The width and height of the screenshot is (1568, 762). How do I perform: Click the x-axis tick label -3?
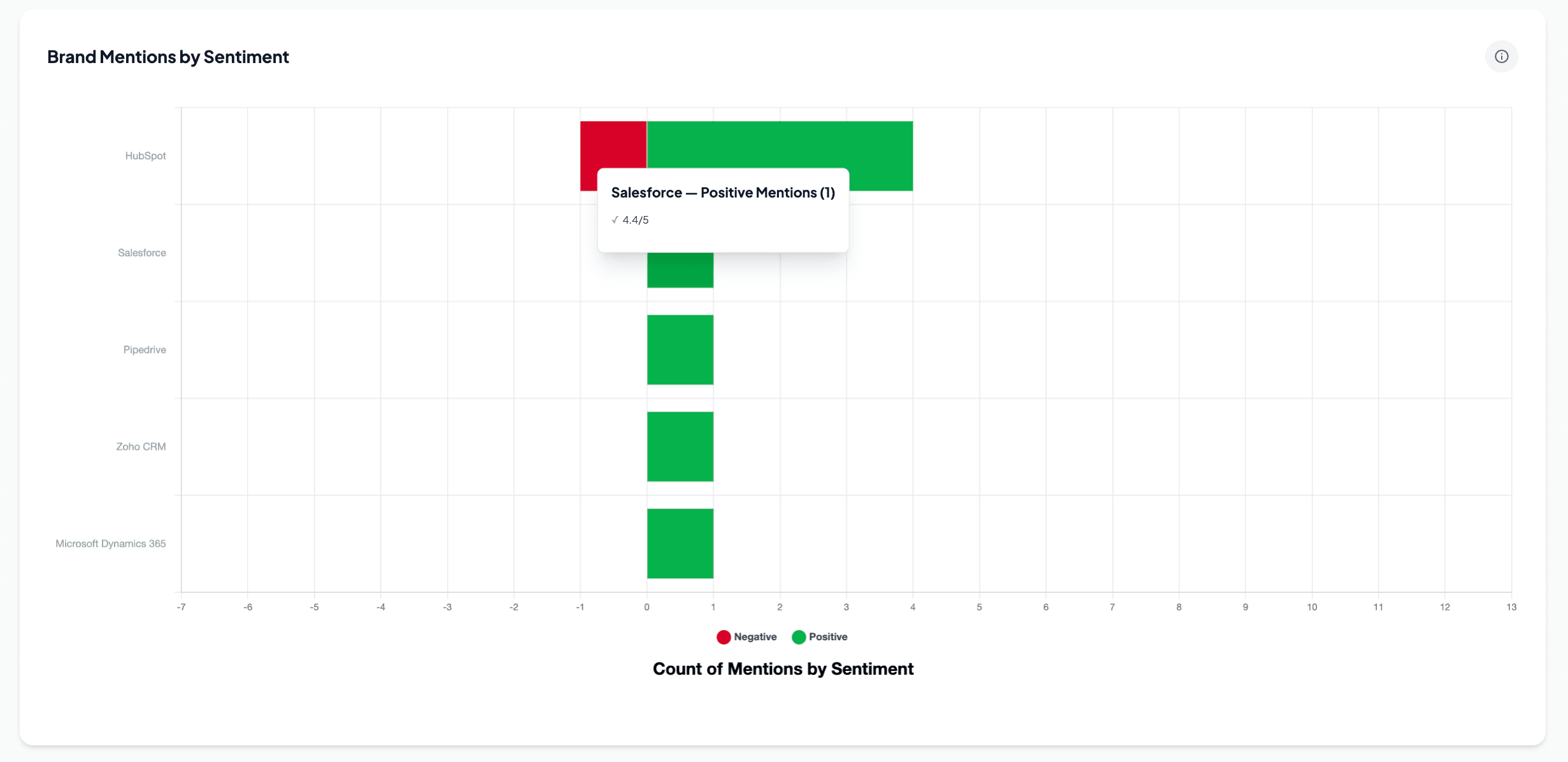tap(447, 607)
